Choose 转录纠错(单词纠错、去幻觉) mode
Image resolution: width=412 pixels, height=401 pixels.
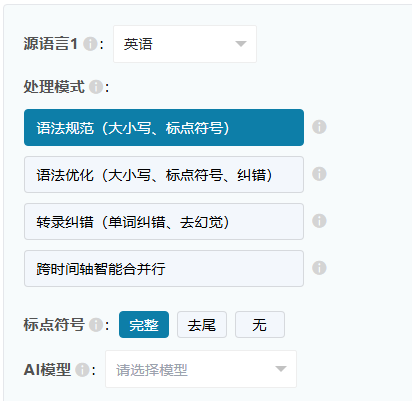[x=164, y=222]
